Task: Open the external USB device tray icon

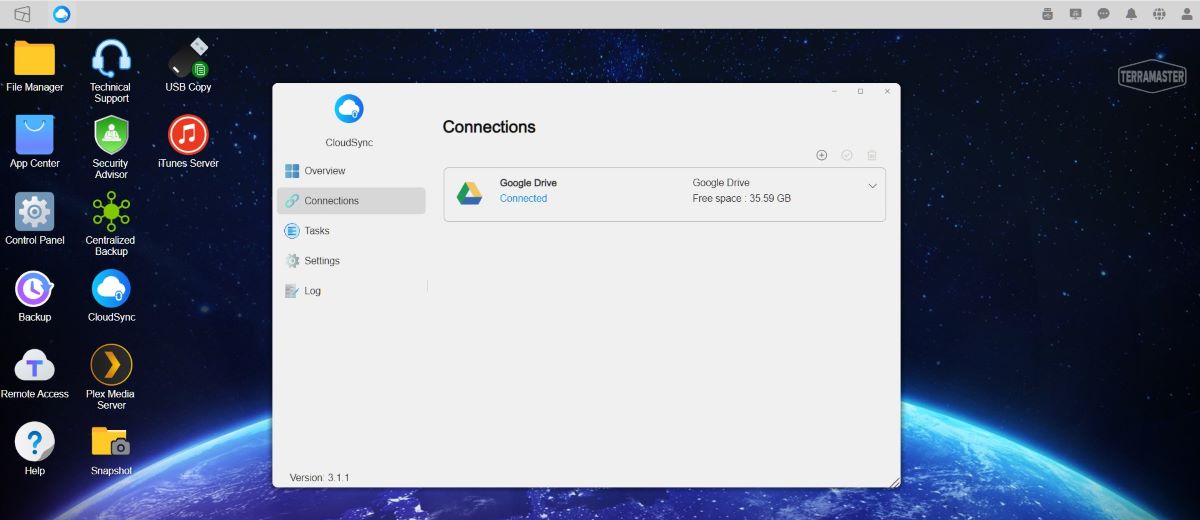Action: point(1047,14)
